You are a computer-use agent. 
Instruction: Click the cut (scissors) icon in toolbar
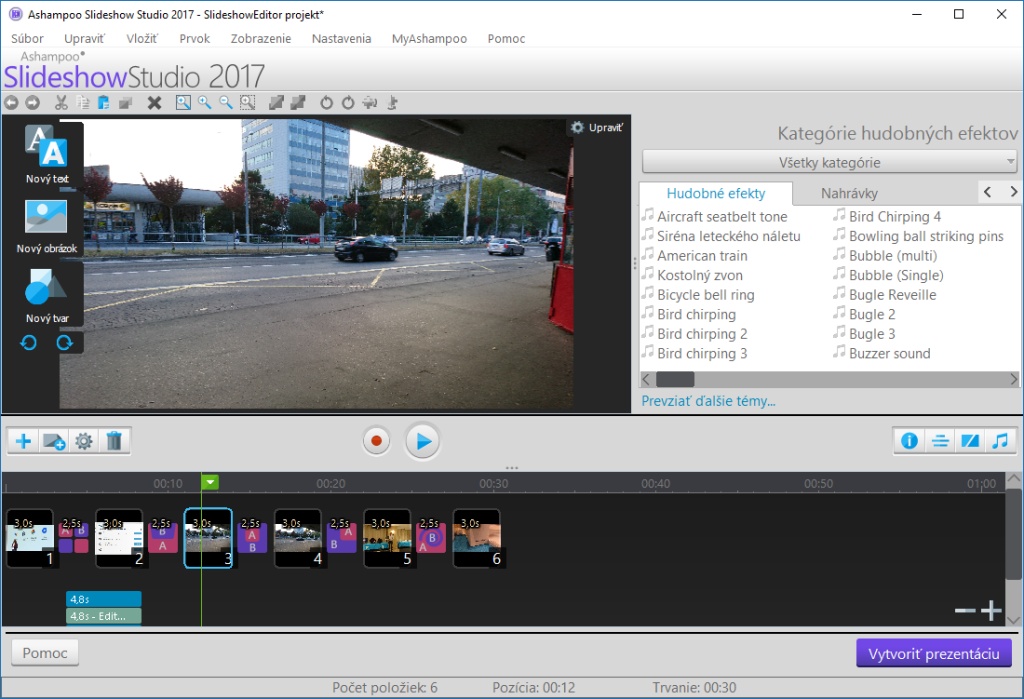pos(61,102)
